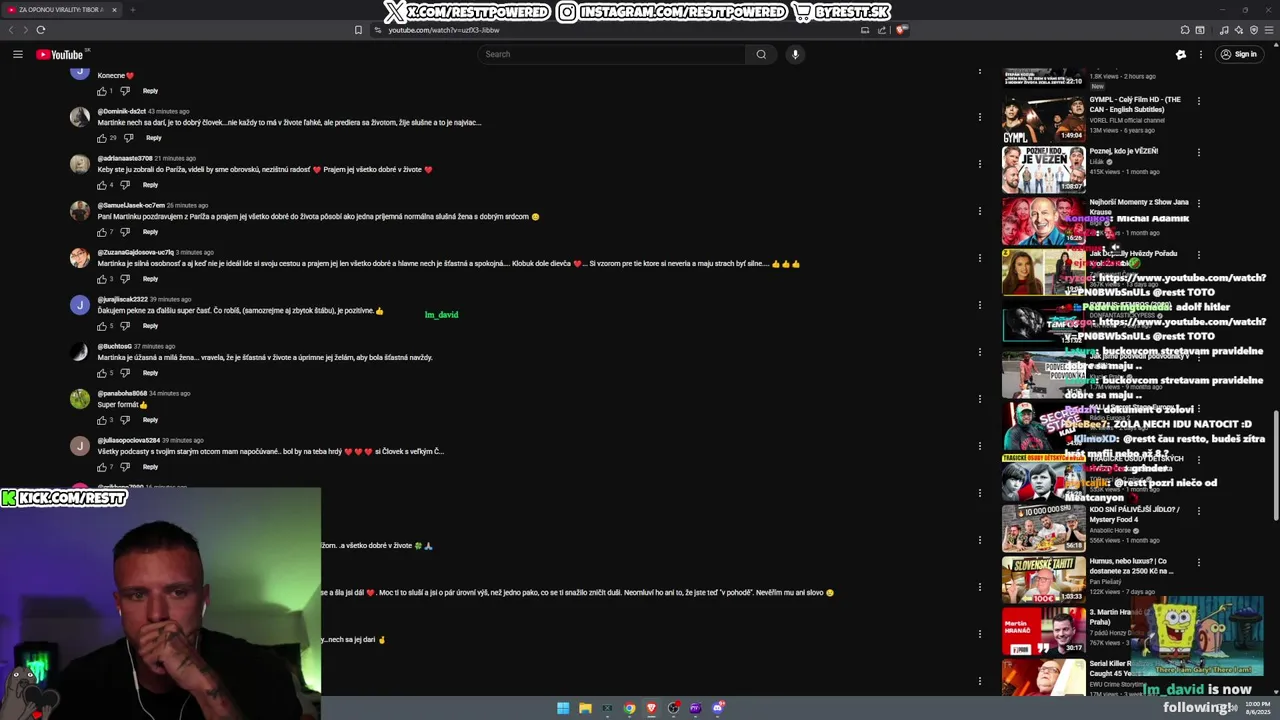Image resolution: width=1280 pixels, height=720 pixels.
Task: Select the ZA OPONOU VIRALITY browser tab
Action: pos(60,10)
